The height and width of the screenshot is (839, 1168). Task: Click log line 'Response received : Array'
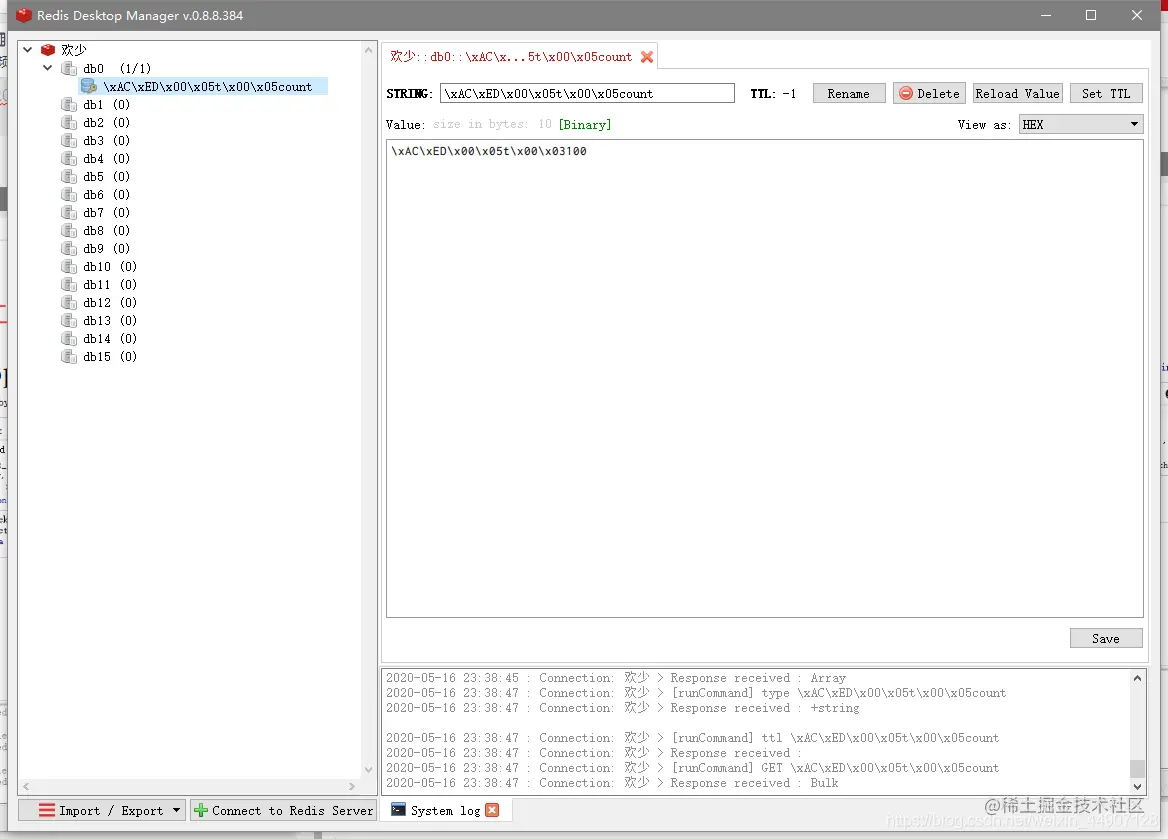pos(615,677)
